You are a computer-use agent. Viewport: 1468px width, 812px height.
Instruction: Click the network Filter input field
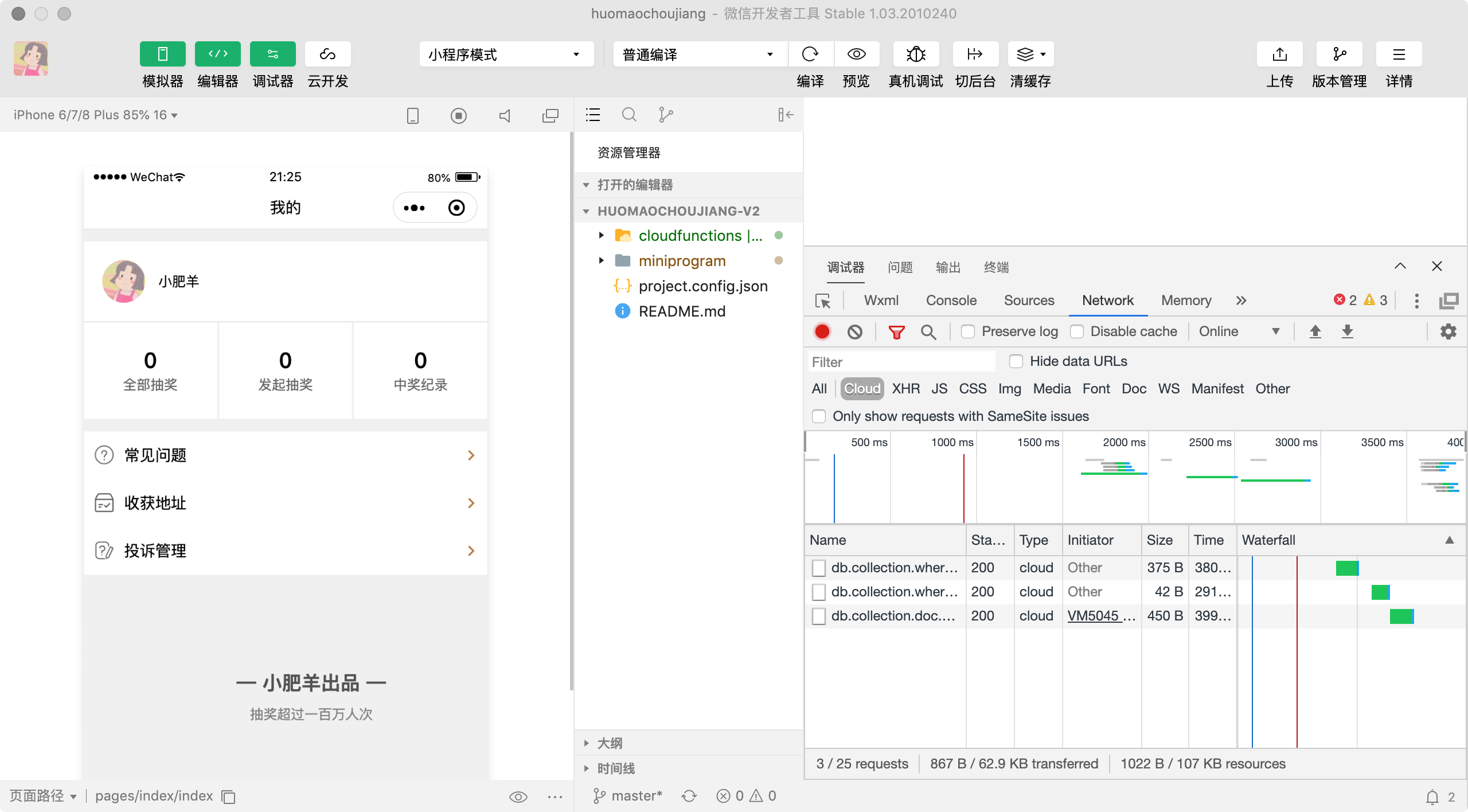coord(900,362)
